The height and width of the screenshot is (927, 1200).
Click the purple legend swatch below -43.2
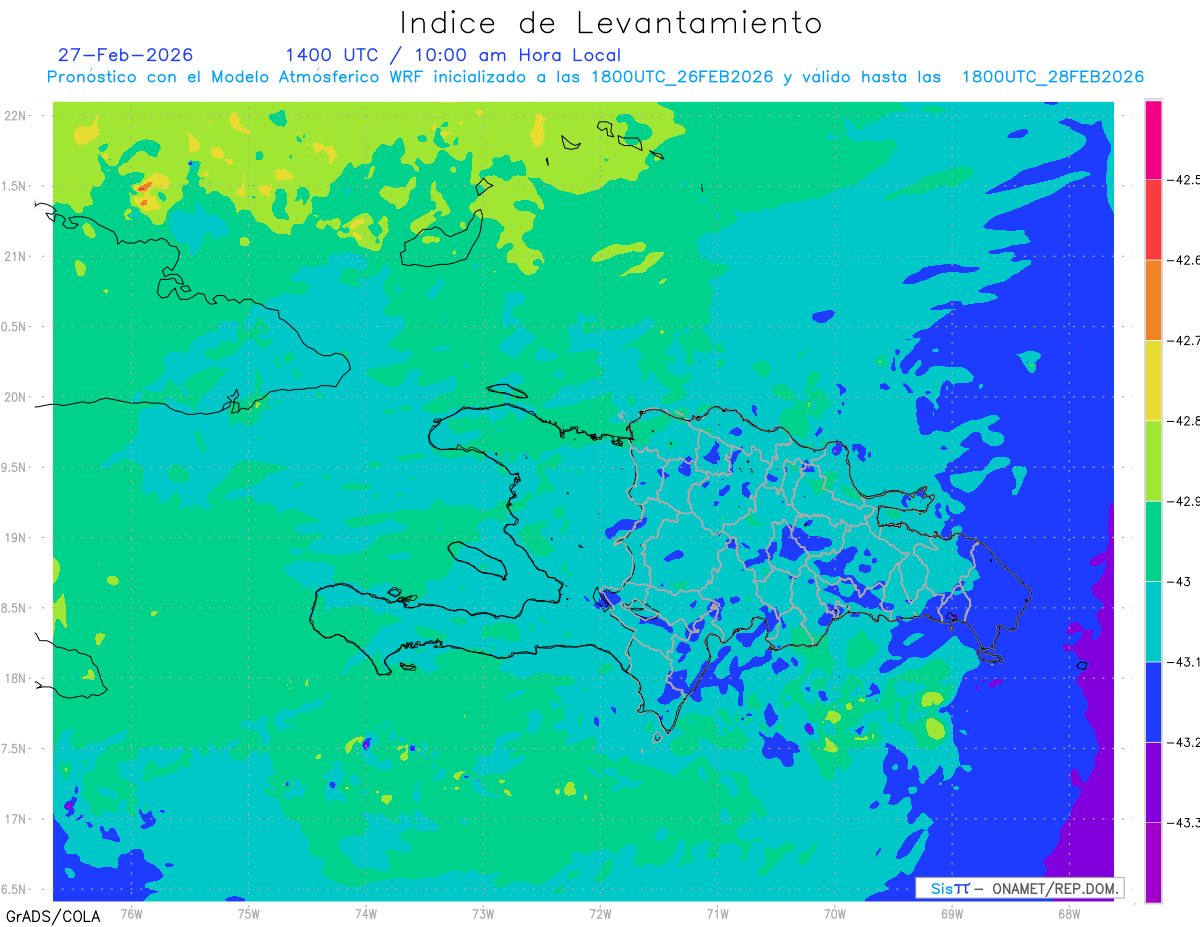click(1153, 782)
